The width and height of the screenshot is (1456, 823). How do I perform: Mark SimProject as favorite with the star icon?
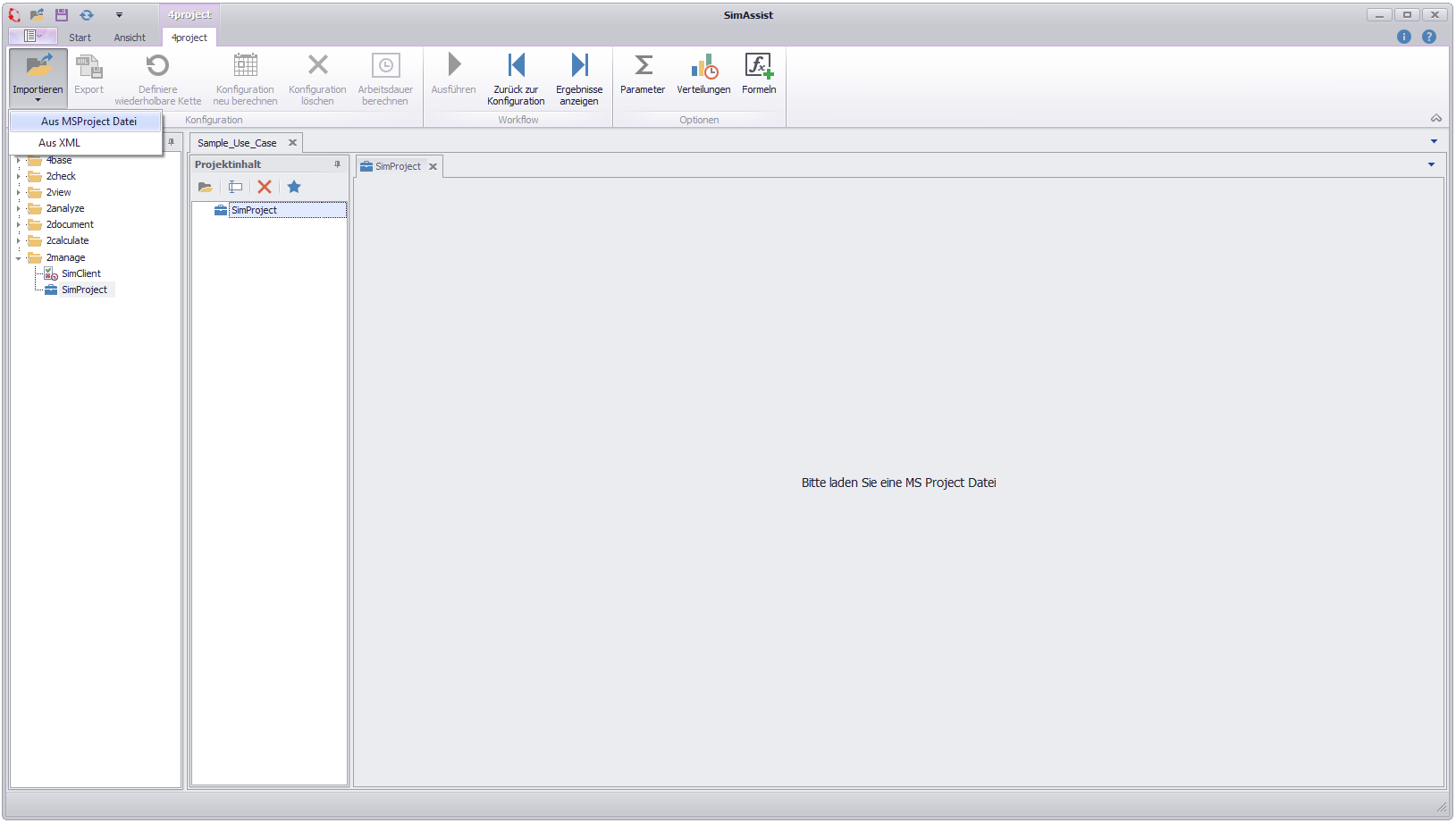coord(294,187)
